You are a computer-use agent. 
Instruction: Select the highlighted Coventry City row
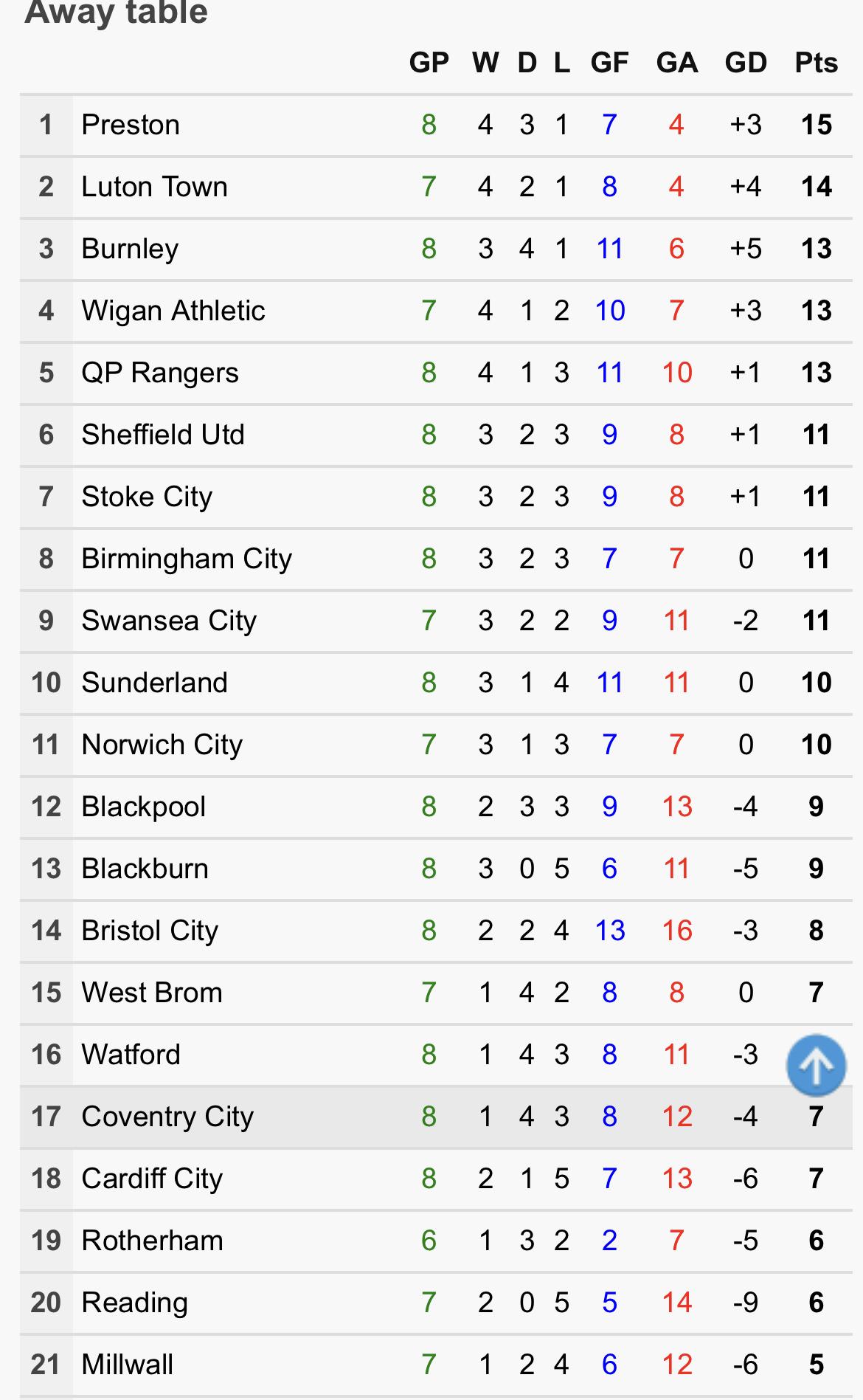[x=436, y=1117]
